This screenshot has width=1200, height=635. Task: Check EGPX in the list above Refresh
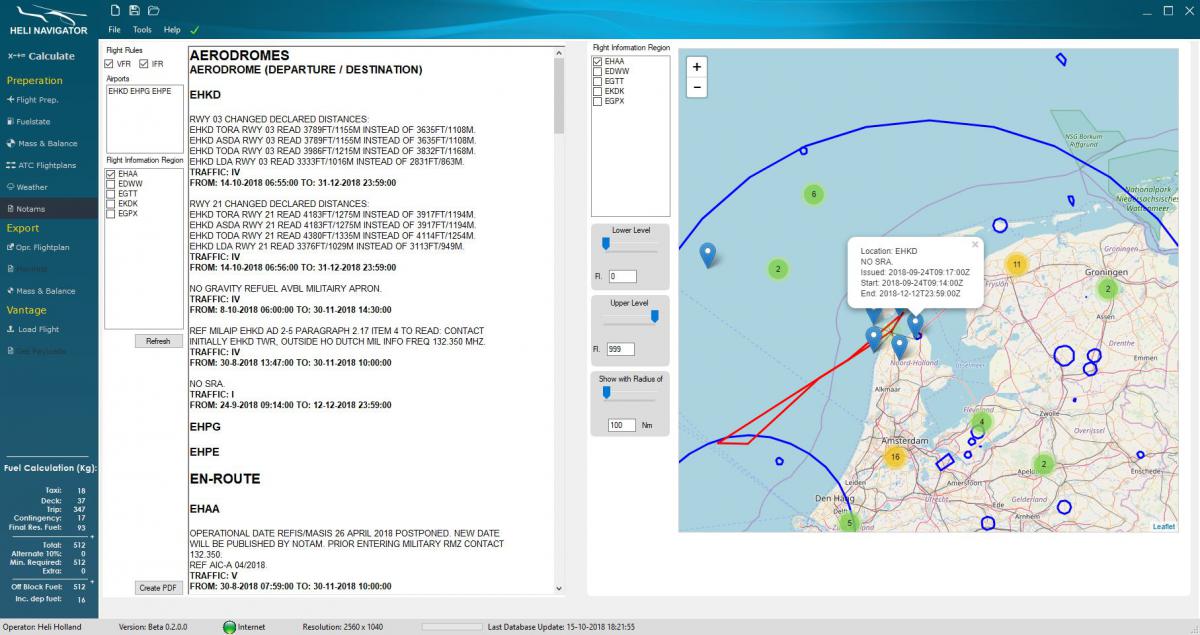(x=111, y=213)
